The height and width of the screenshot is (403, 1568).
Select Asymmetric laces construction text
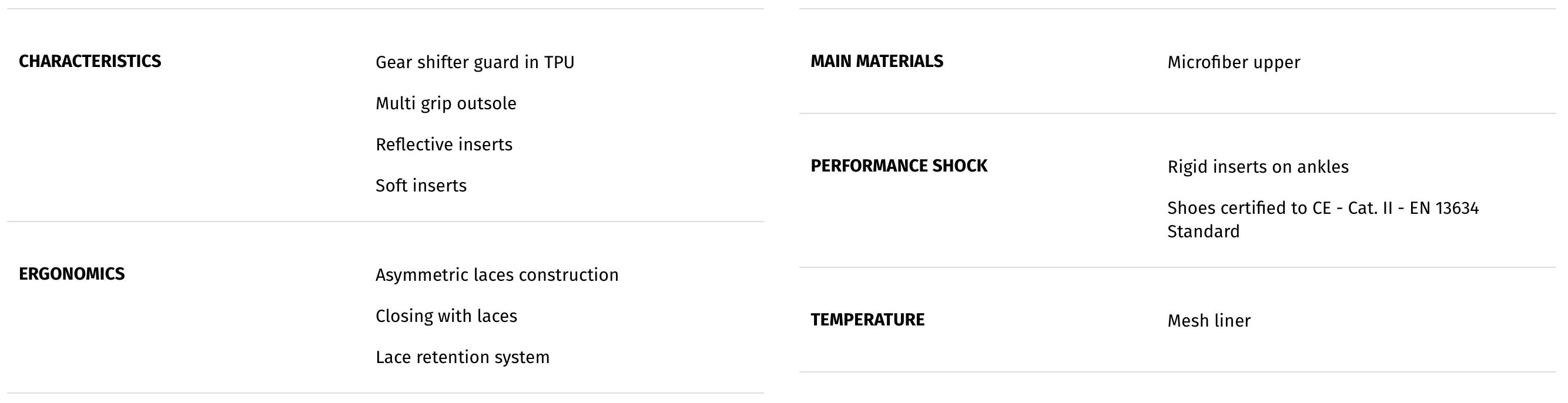click(x=497, y=275)
